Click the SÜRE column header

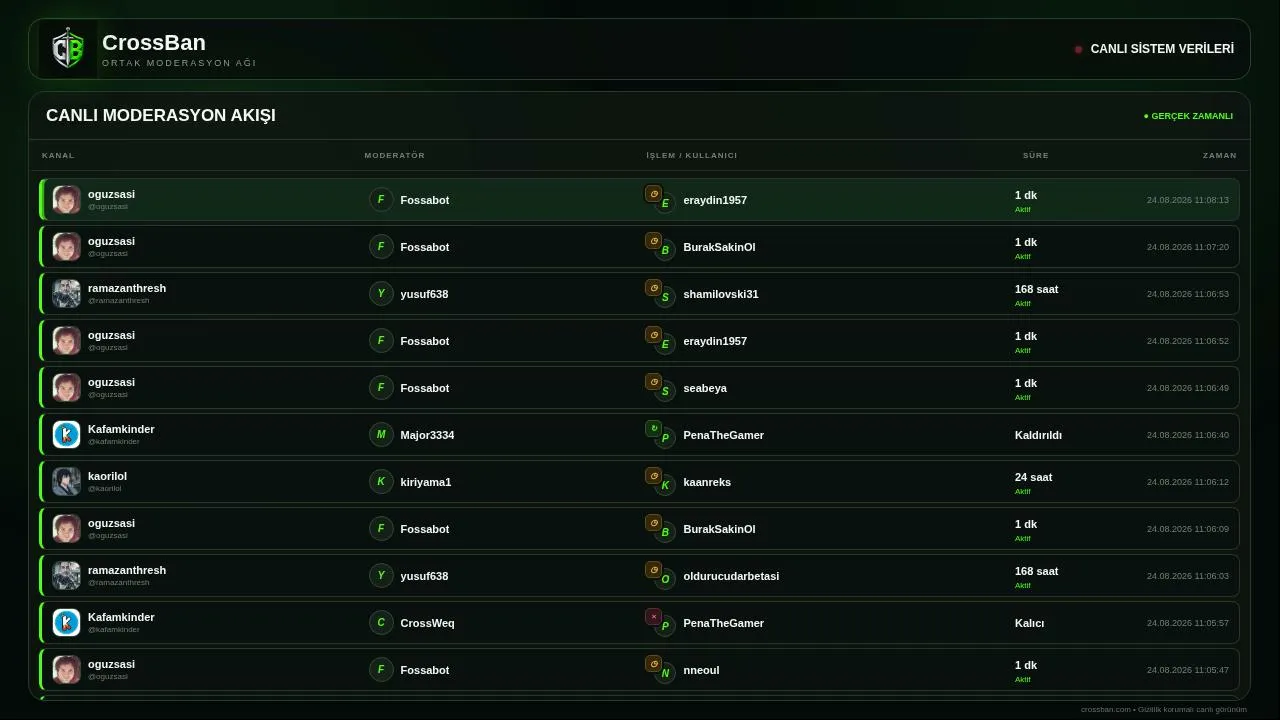coord(1036,155)
